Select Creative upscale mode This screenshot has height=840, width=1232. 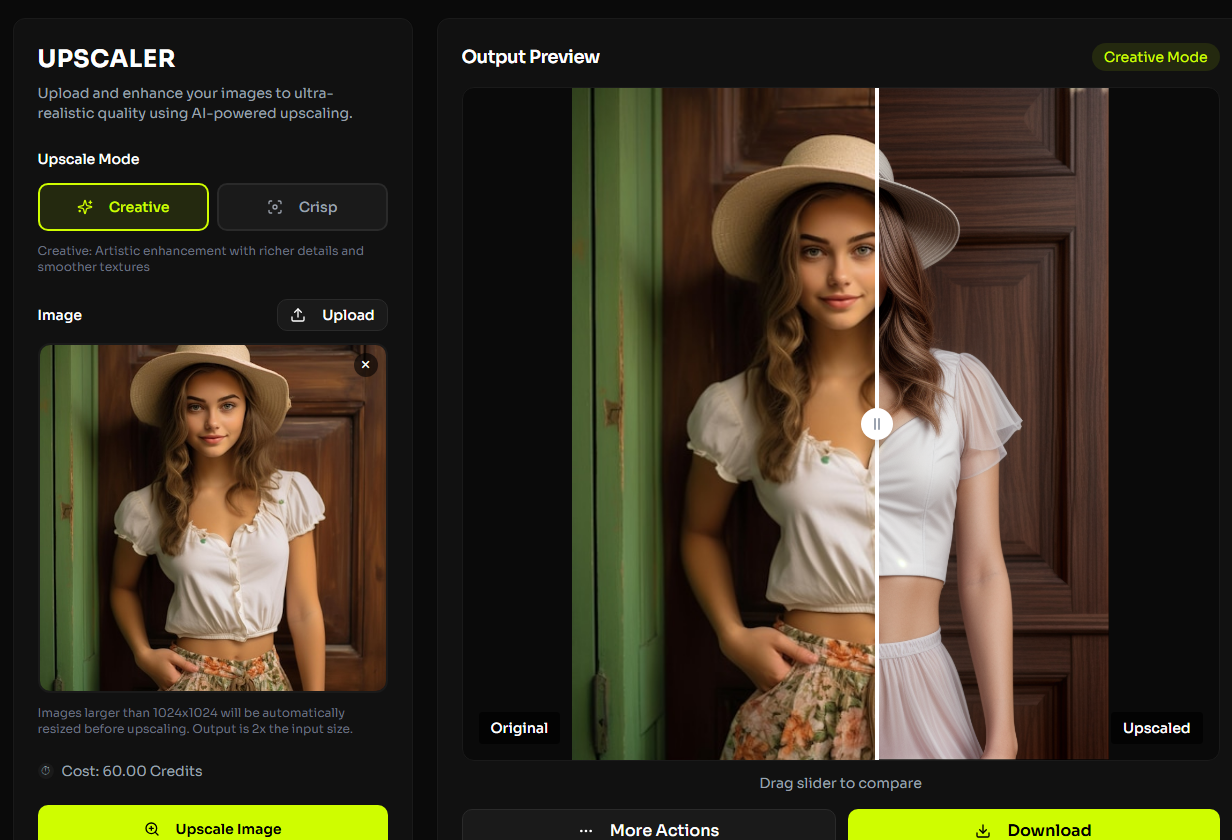click(123, 207)
